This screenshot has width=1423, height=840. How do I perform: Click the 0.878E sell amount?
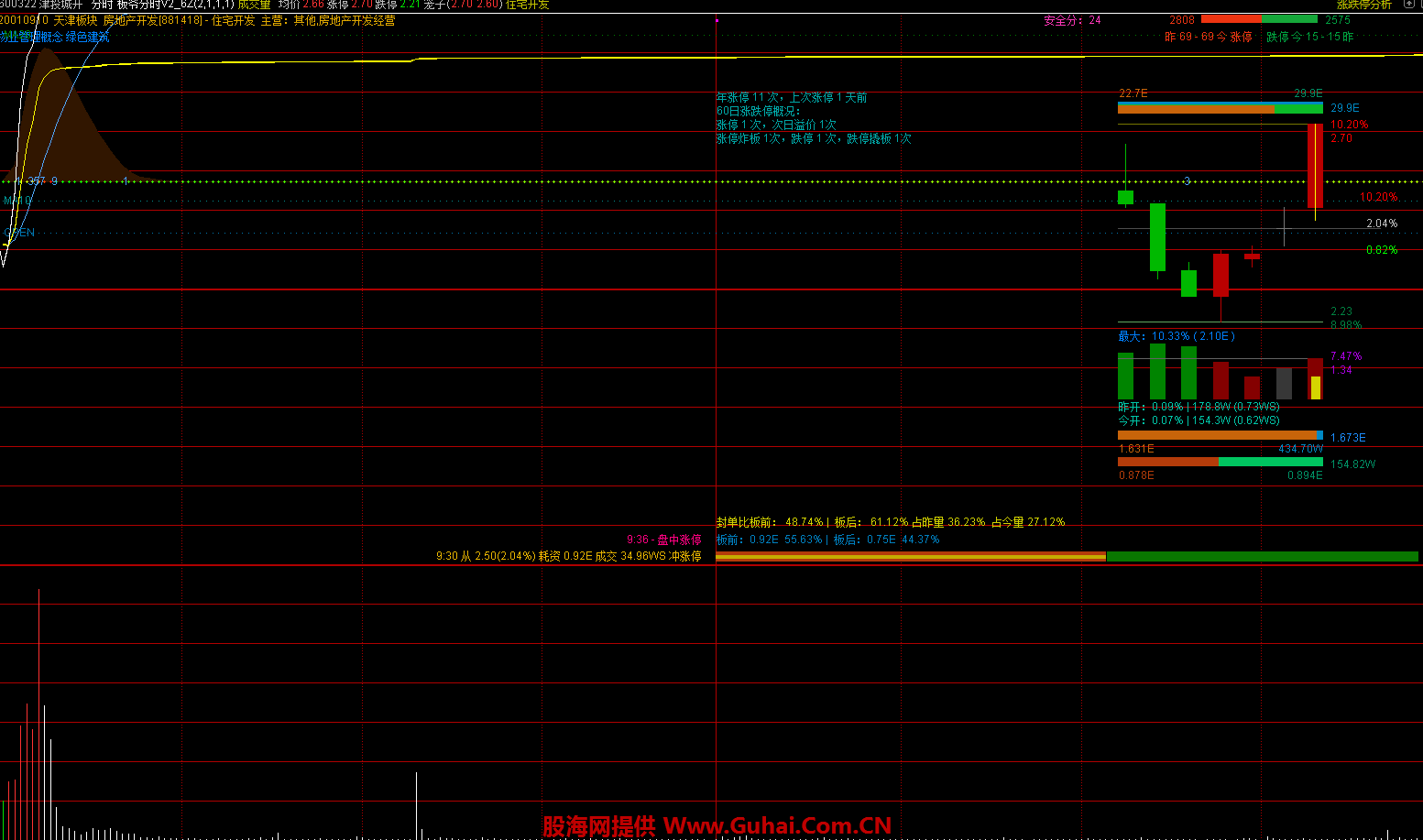click(x=1136, y=475)
